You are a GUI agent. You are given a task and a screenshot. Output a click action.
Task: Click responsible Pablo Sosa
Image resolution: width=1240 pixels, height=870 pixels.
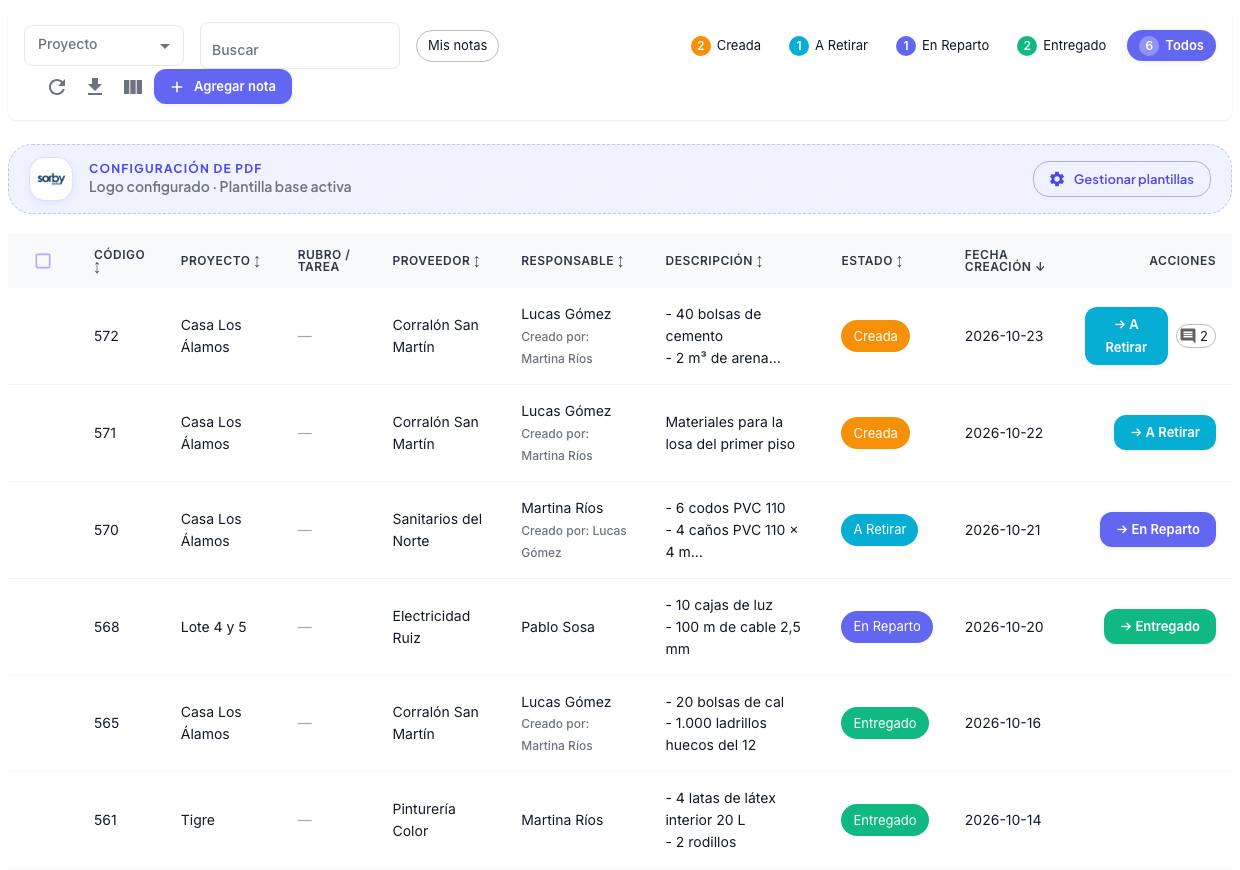pos(558,627)
